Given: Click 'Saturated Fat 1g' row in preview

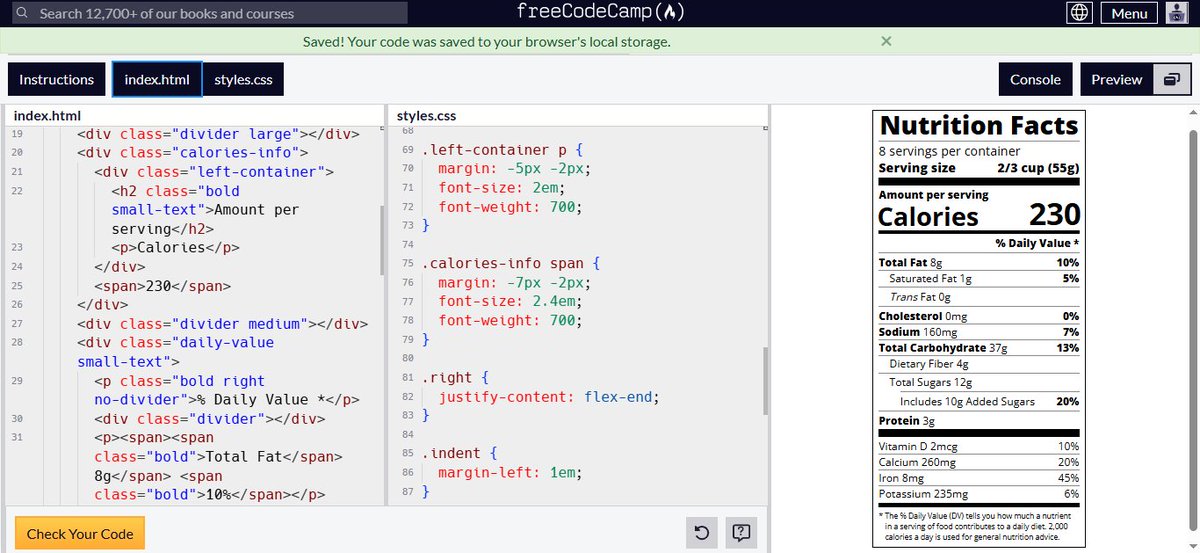Looking at the screenshot, I should (979, 278).
